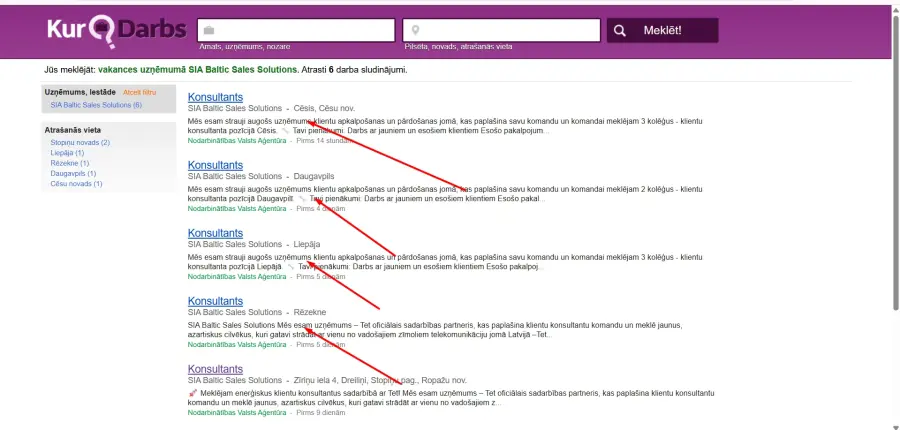Filter by Liepāja (1) location
The height and width of the screenshot is (430, 900).
coord(67,153)
